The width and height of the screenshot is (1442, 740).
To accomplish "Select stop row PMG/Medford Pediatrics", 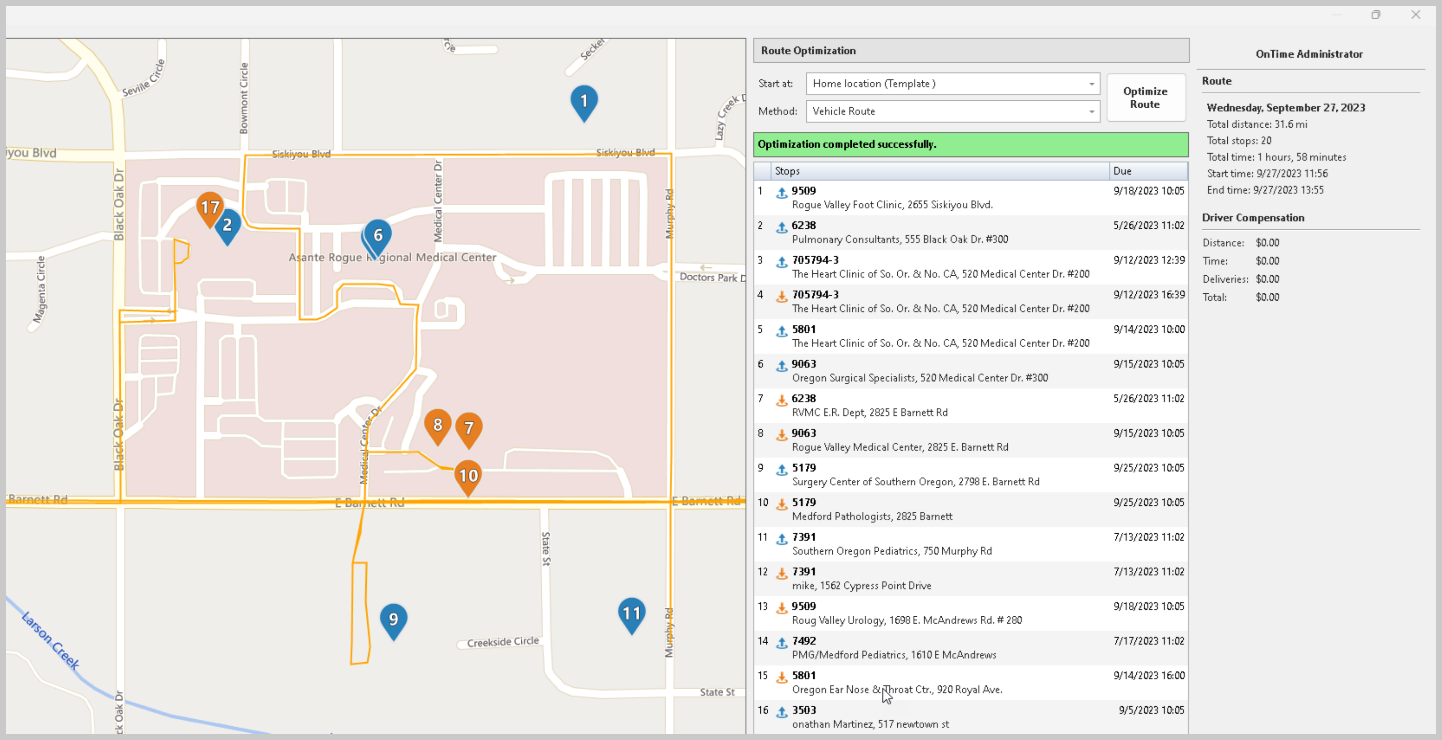I will point(970,648).
